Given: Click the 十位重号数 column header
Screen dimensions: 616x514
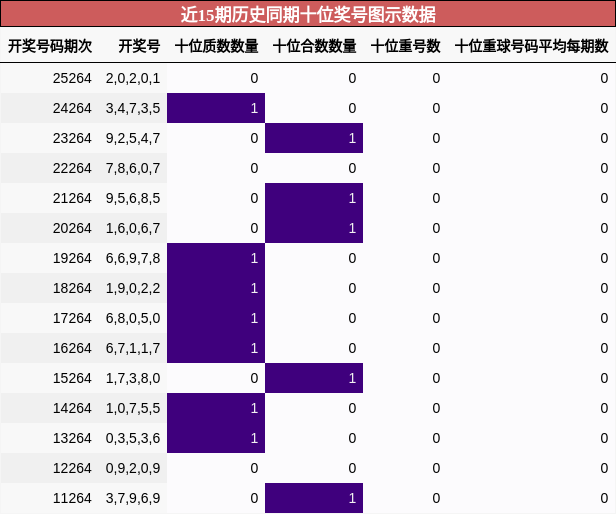Looking at the screenshot, I should click(405, 46).
